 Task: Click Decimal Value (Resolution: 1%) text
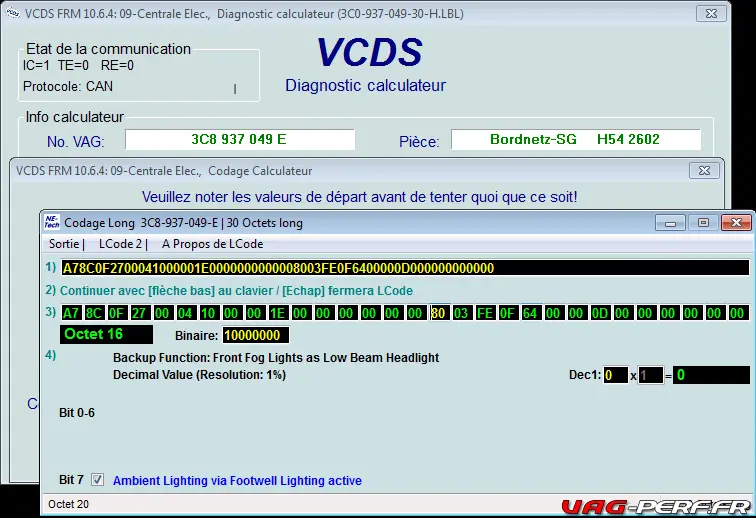pos(200,375)
